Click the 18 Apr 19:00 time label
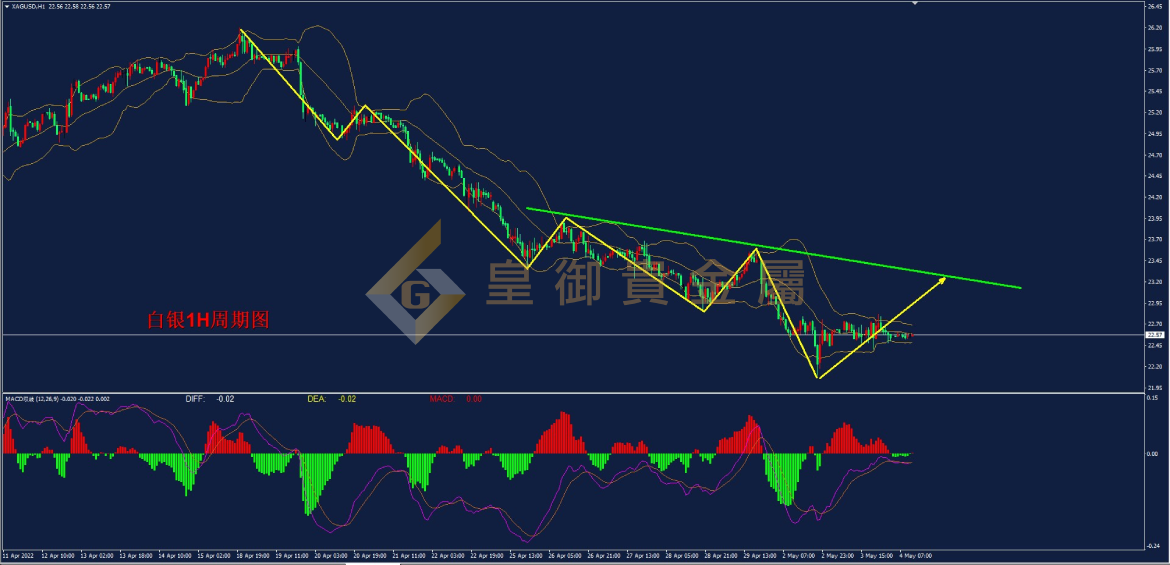The image size is (1170, 565). (x=253, y=556)
